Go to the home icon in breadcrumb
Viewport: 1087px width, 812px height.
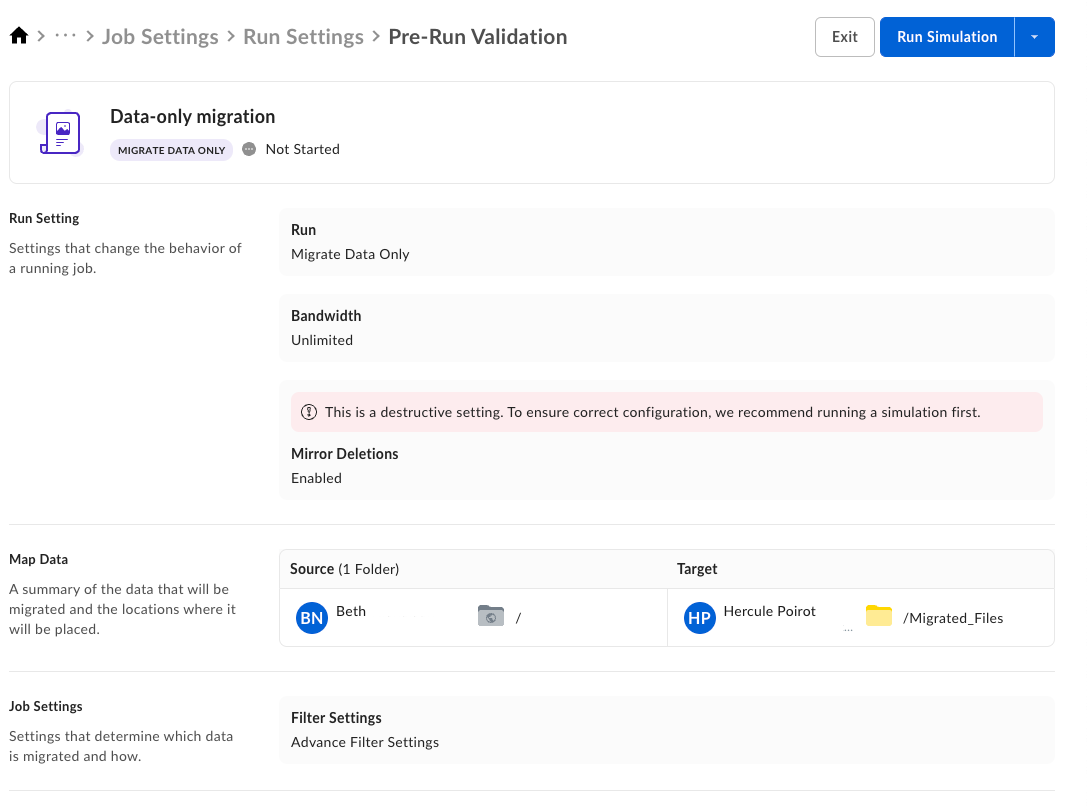pos(19,37)
